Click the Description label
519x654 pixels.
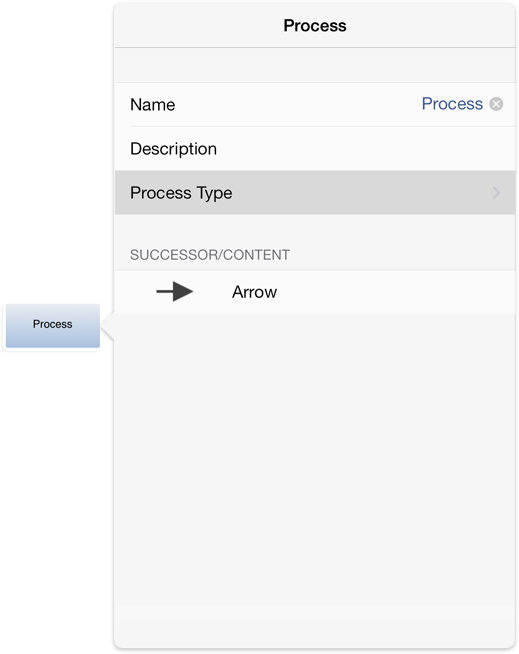[x=174, y=149]
